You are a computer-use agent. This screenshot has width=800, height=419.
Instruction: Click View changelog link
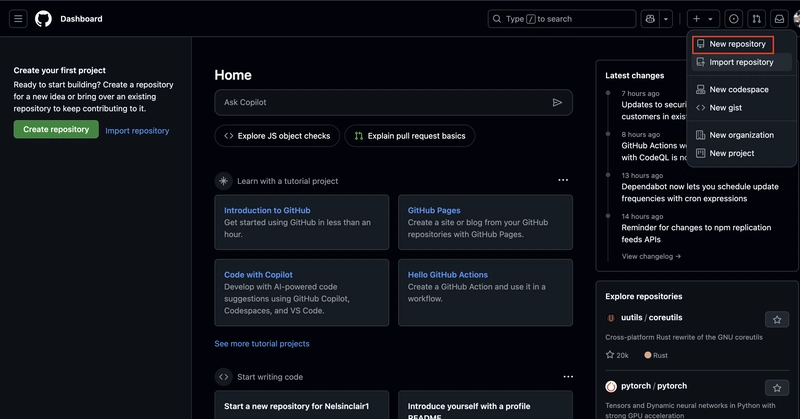[651, 257]
